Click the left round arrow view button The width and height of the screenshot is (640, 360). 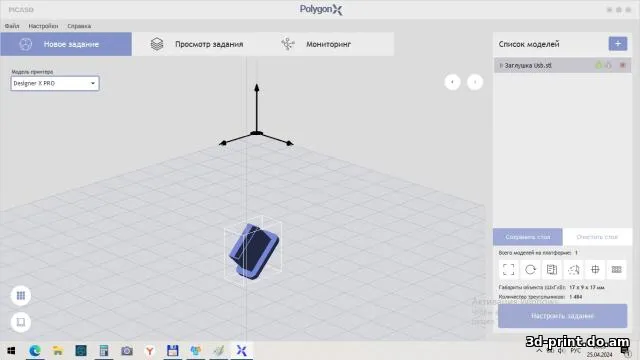click(452, 82)
